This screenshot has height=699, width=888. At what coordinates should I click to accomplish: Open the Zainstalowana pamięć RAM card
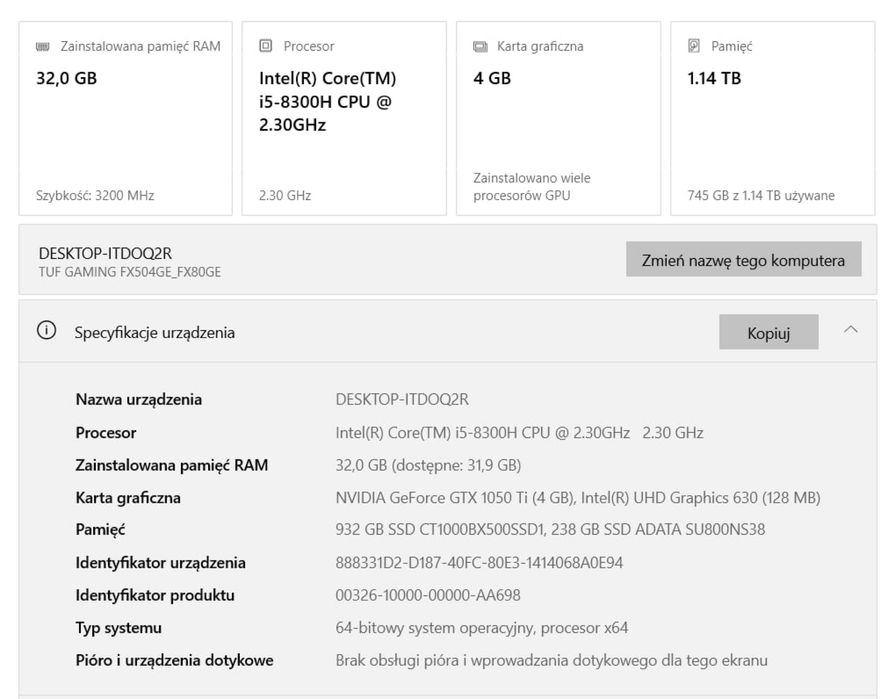126,118
